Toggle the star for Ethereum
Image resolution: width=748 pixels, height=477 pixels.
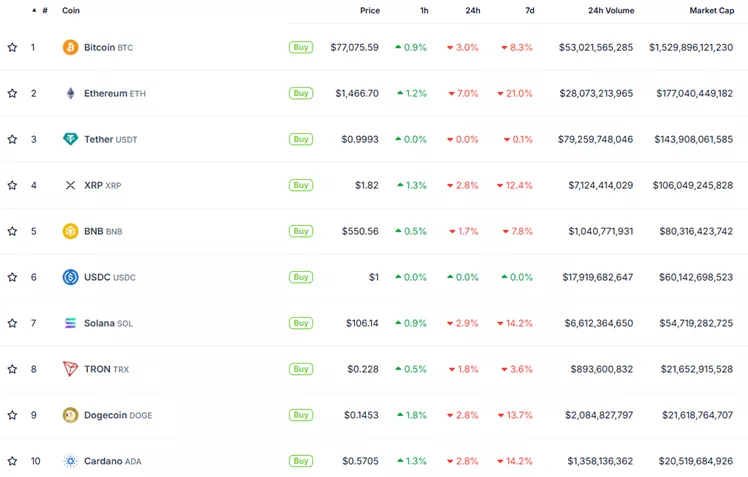coord(12,93)
